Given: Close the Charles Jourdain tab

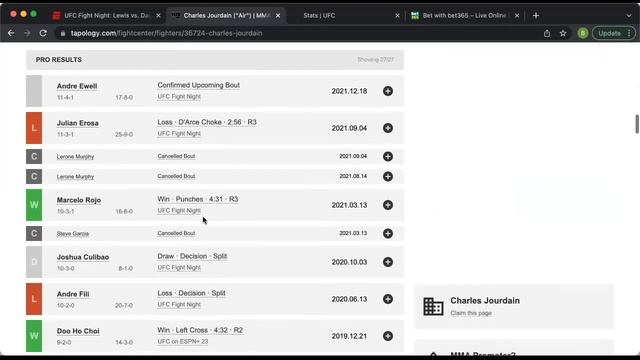Looking at the screenshot, I should (278, 16).
